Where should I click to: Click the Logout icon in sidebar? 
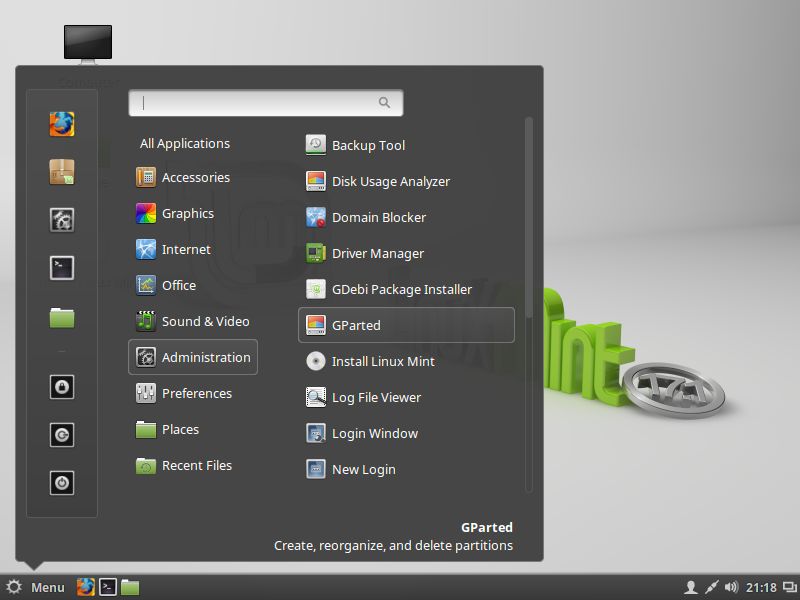(62, 435)
